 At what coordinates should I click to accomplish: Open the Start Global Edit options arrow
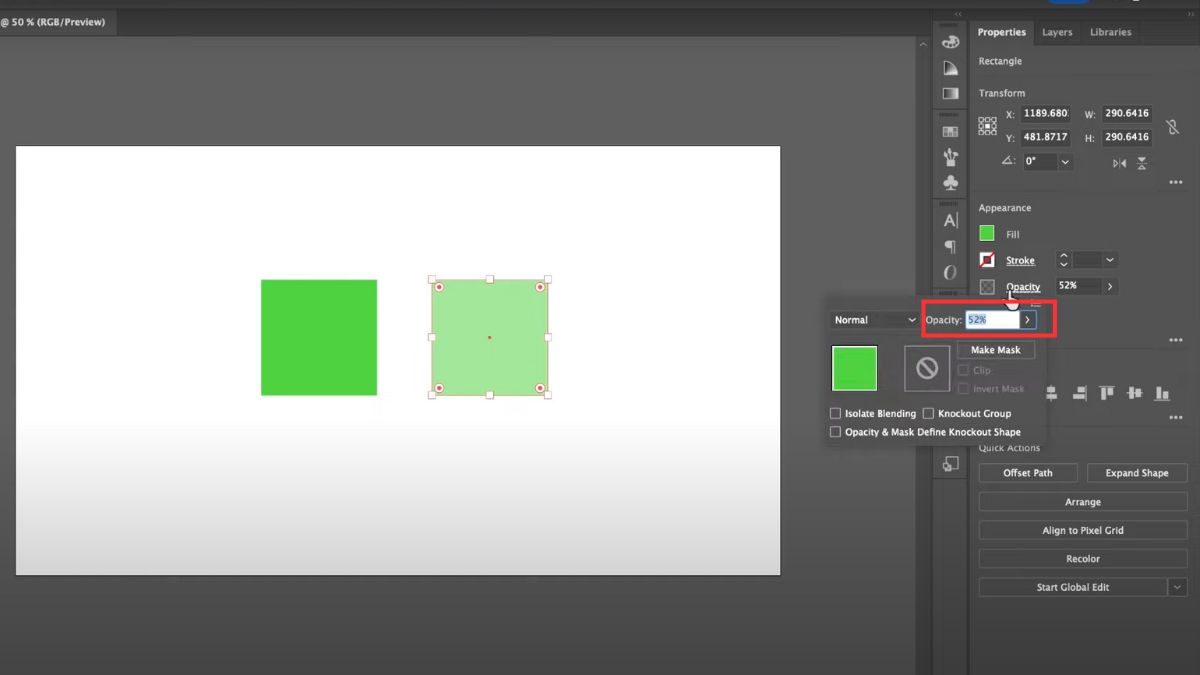1178,587
